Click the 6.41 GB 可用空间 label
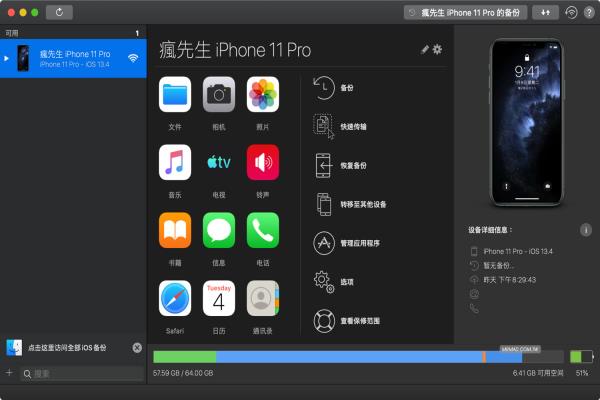600x400 pixels. pyautogui.click(x=538, y=373)
